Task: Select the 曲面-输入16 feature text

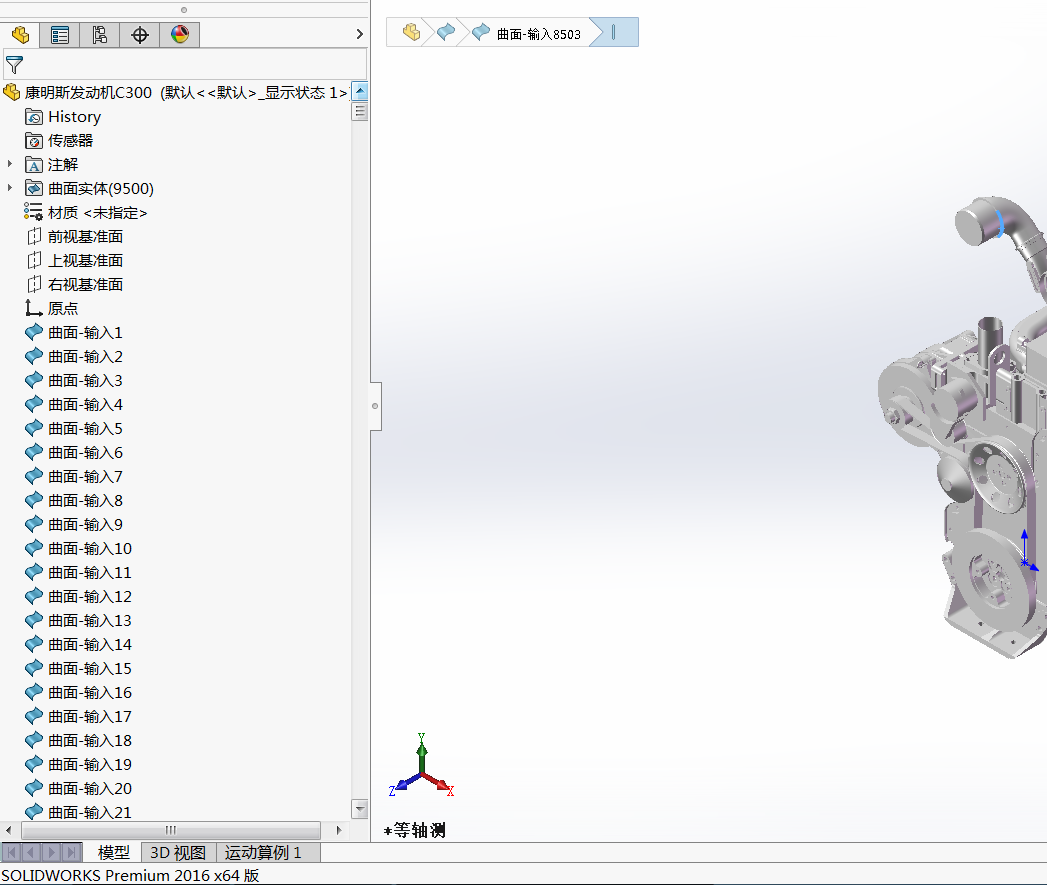Action: [x=90, y=693]
